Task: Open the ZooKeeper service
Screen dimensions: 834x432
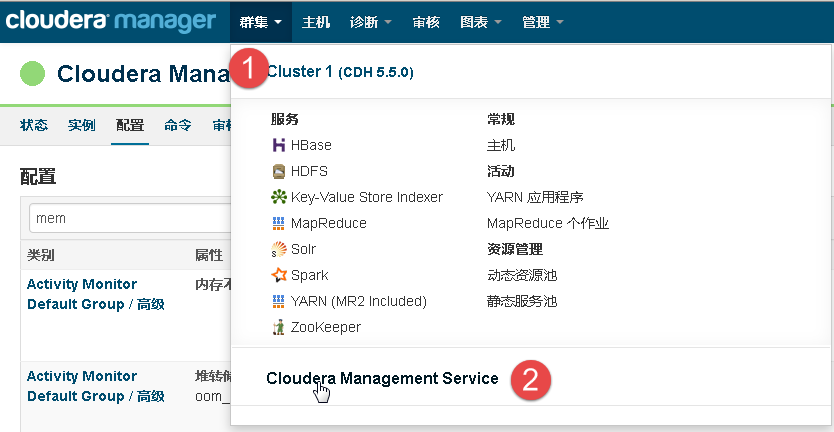Action: click(x=326, y=327)
